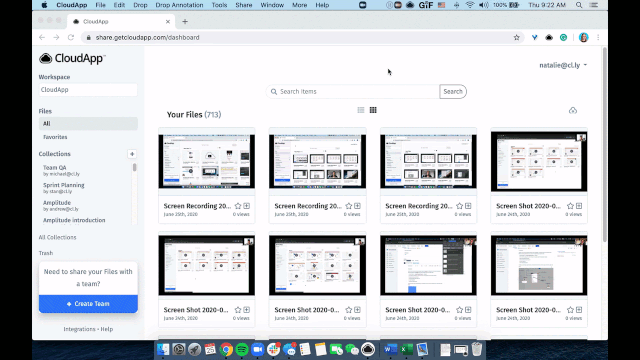Screen dimensions: 640x360
Task: Click the main page vertical scrollbar
Action: [x=604, y=145]
